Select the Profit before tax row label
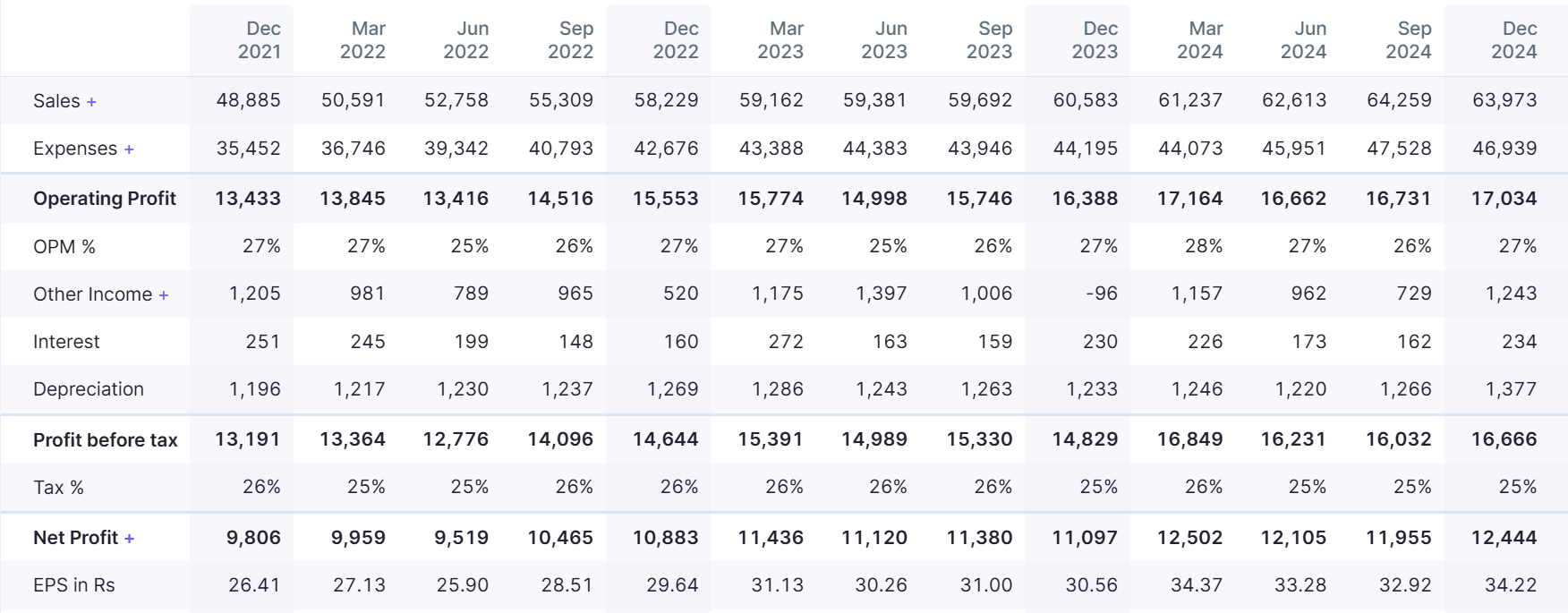The width and height of the screenshot is (1568, 613). click(x=106, y=440)
